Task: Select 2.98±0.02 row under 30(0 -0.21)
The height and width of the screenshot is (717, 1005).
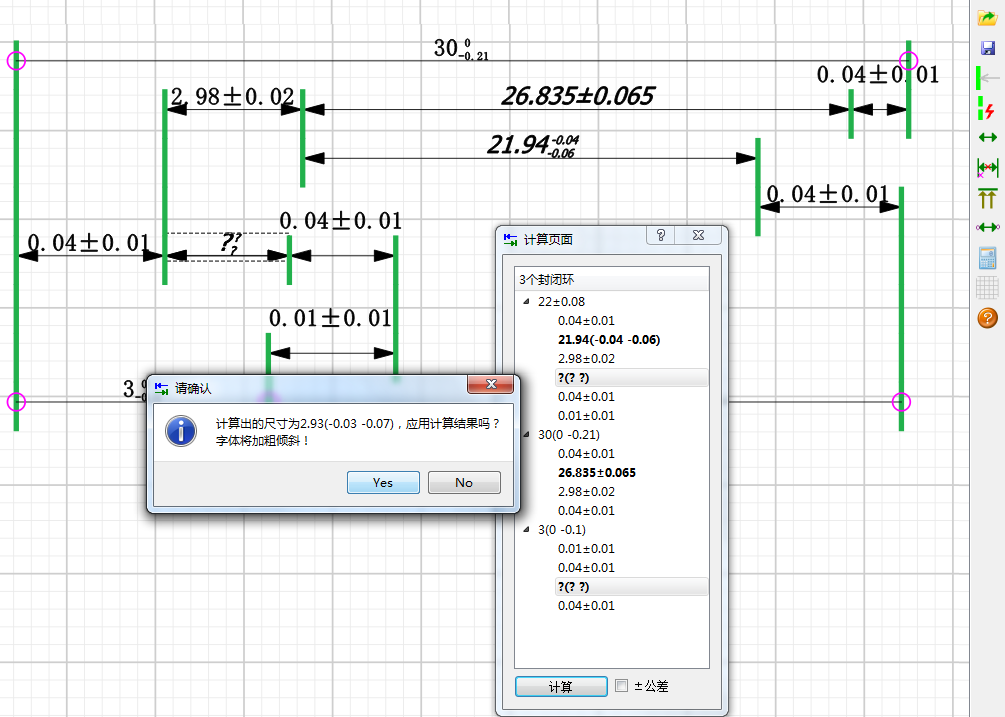Action: tap(586, 492)
